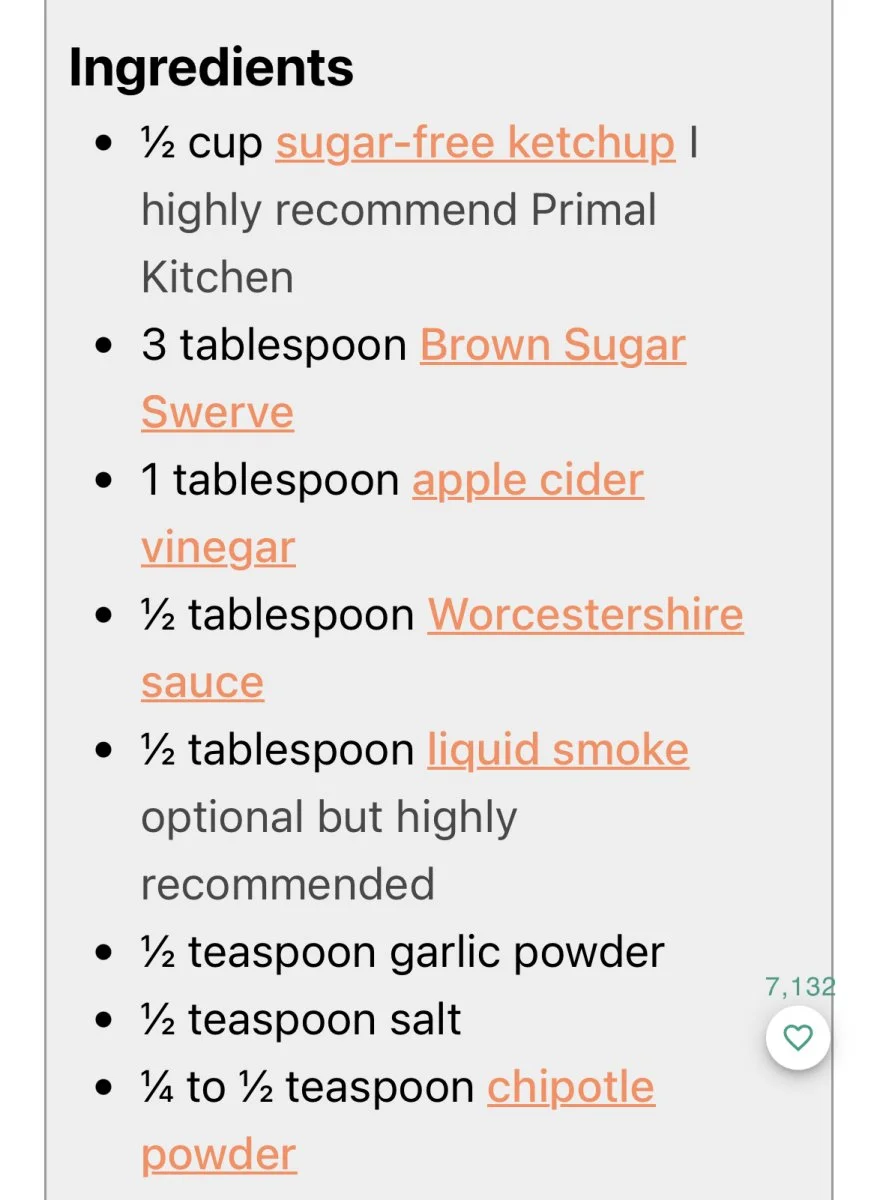Open the liquid smoke link
Screen dimensions: 877x1200
click(x=558, y=751)
